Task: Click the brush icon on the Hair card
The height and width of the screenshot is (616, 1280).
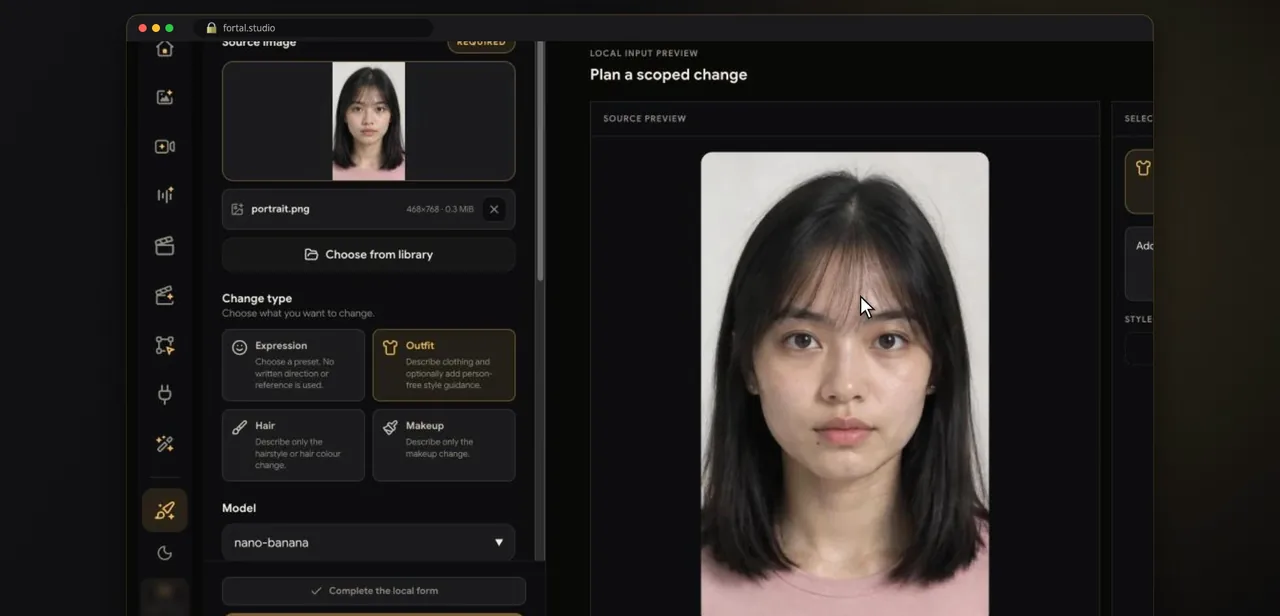Action: pos(239,427)
